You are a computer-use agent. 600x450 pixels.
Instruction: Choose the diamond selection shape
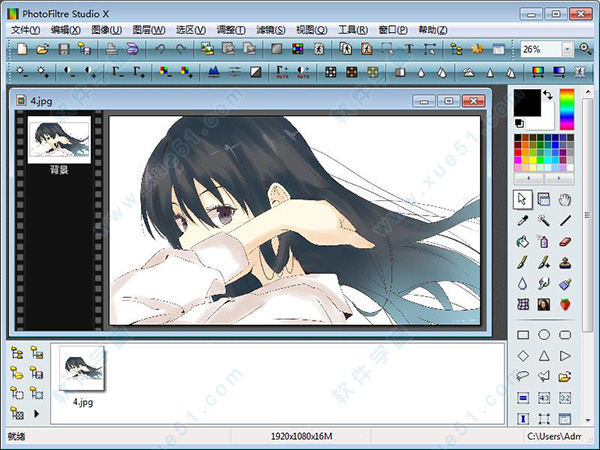(x=523, y=356)
